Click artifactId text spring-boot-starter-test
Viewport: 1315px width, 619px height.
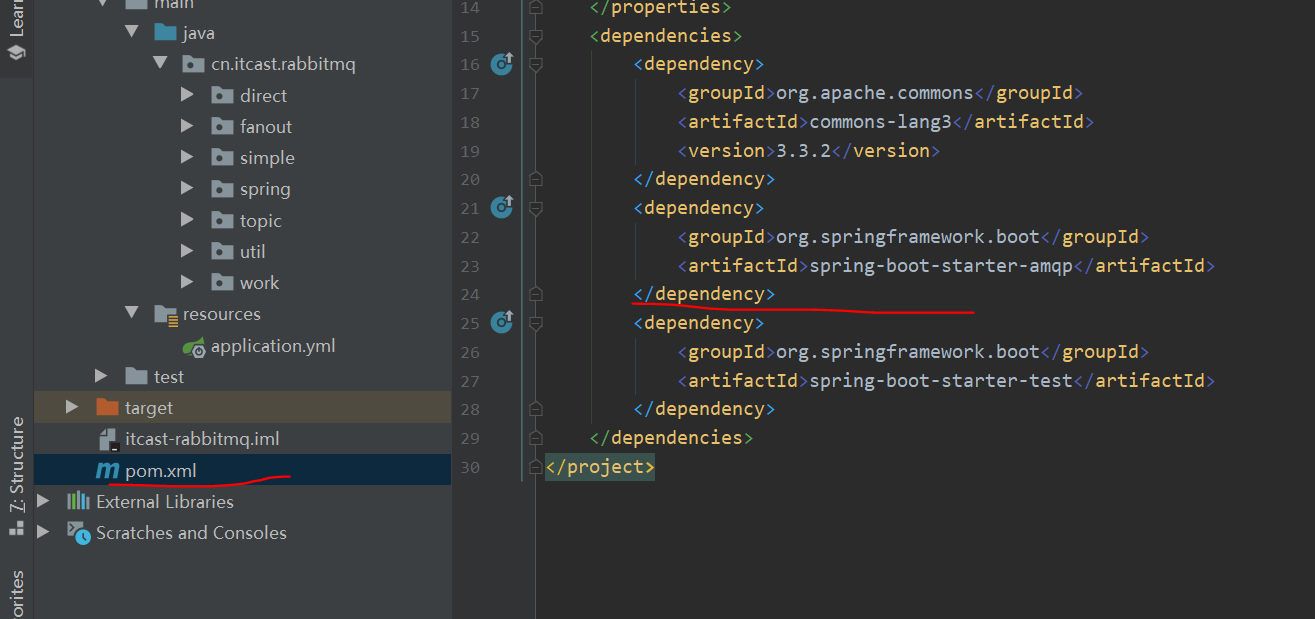tap(941, 381)
